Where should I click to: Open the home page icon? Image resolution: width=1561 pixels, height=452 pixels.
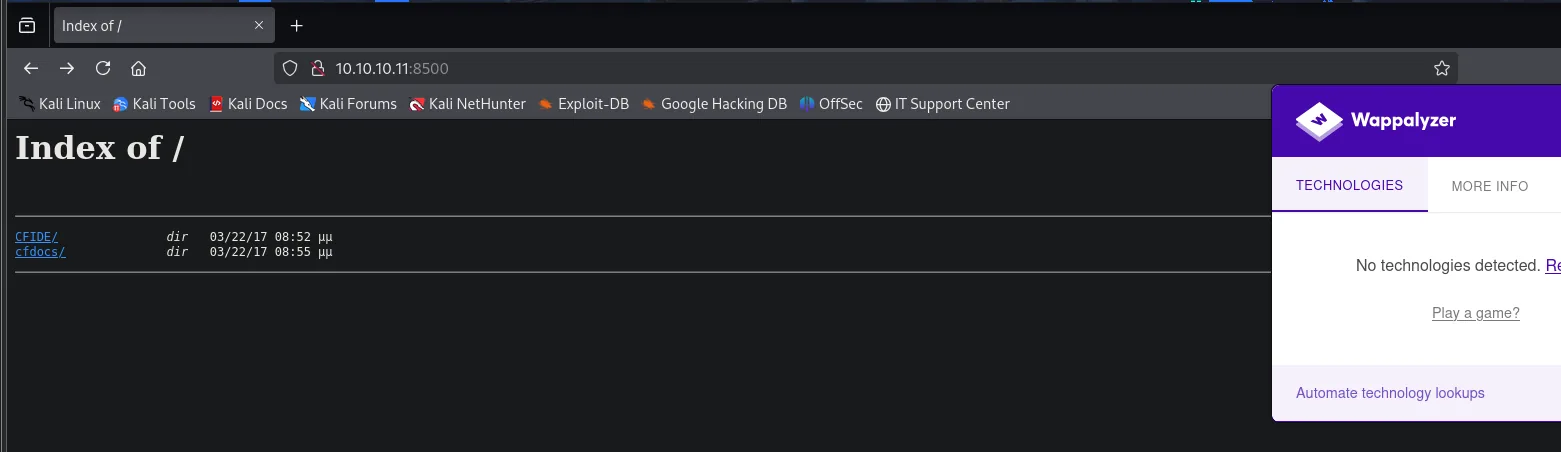pos(139,68)
